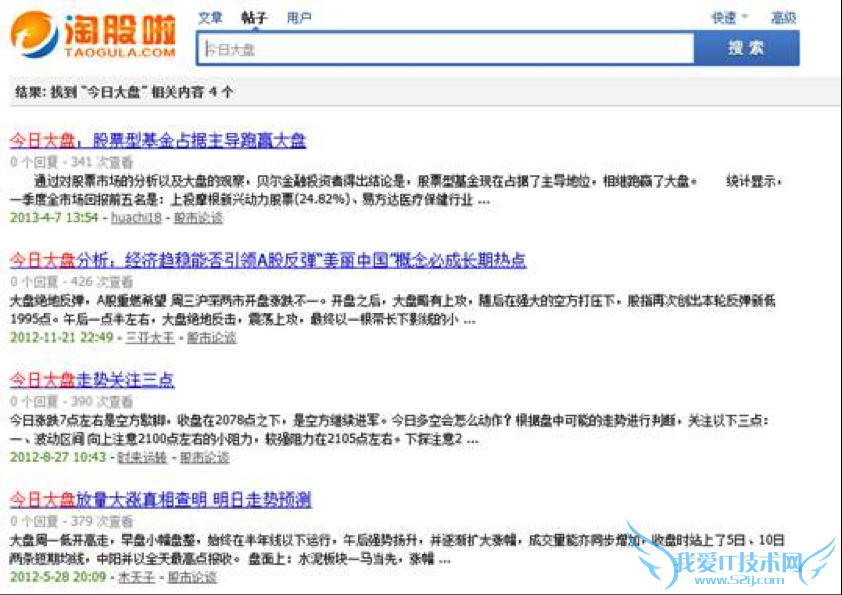842x595 pixels.
Task: Open result 今日大盘放量大涨真相查明 明日走势预测
Action: [161, 500]
